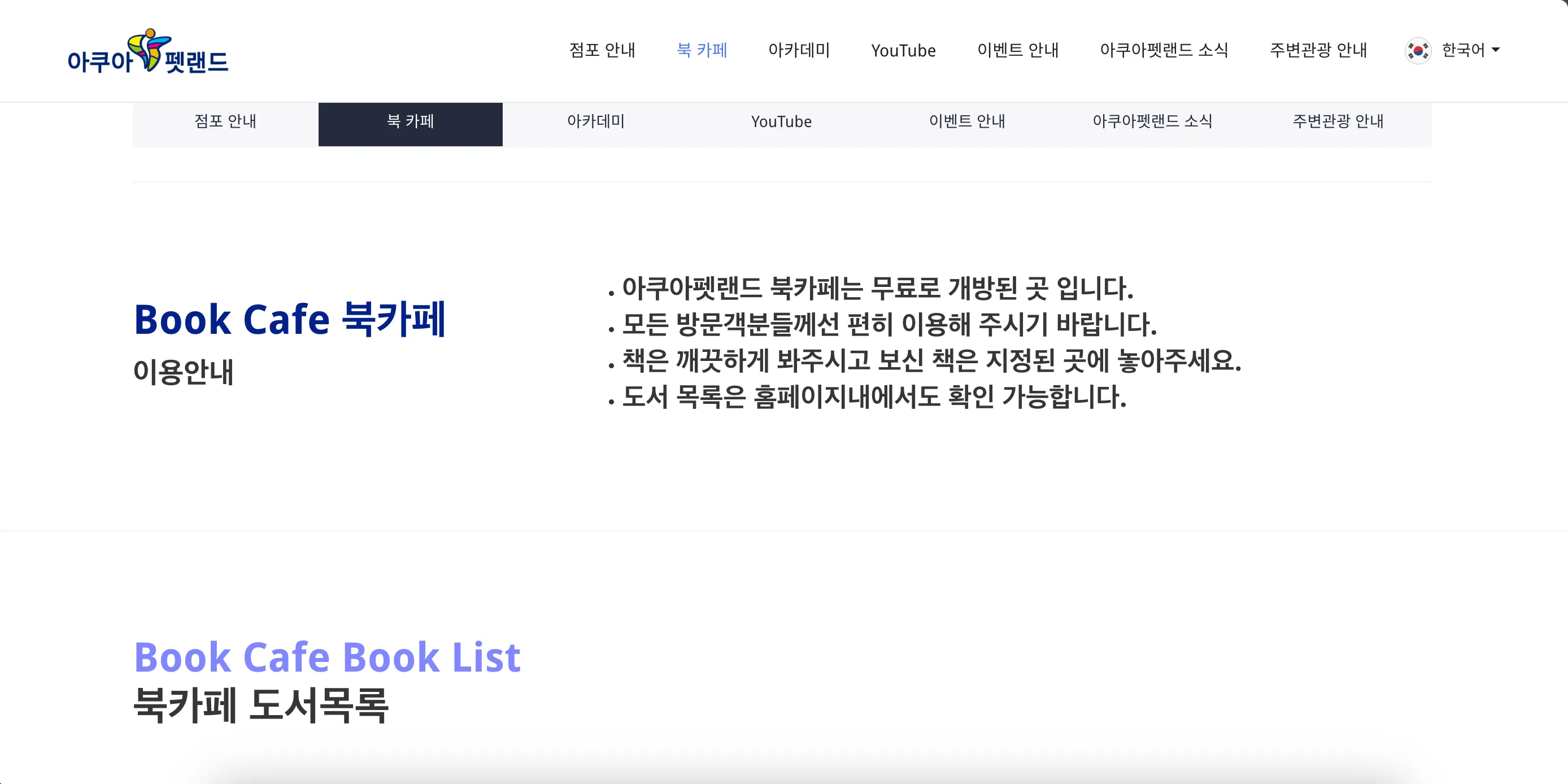Image resolution: width=1568 pixels, height=784 pixels.
Task: Switch to YouTube sub-tab
Action: coord(782,124)
